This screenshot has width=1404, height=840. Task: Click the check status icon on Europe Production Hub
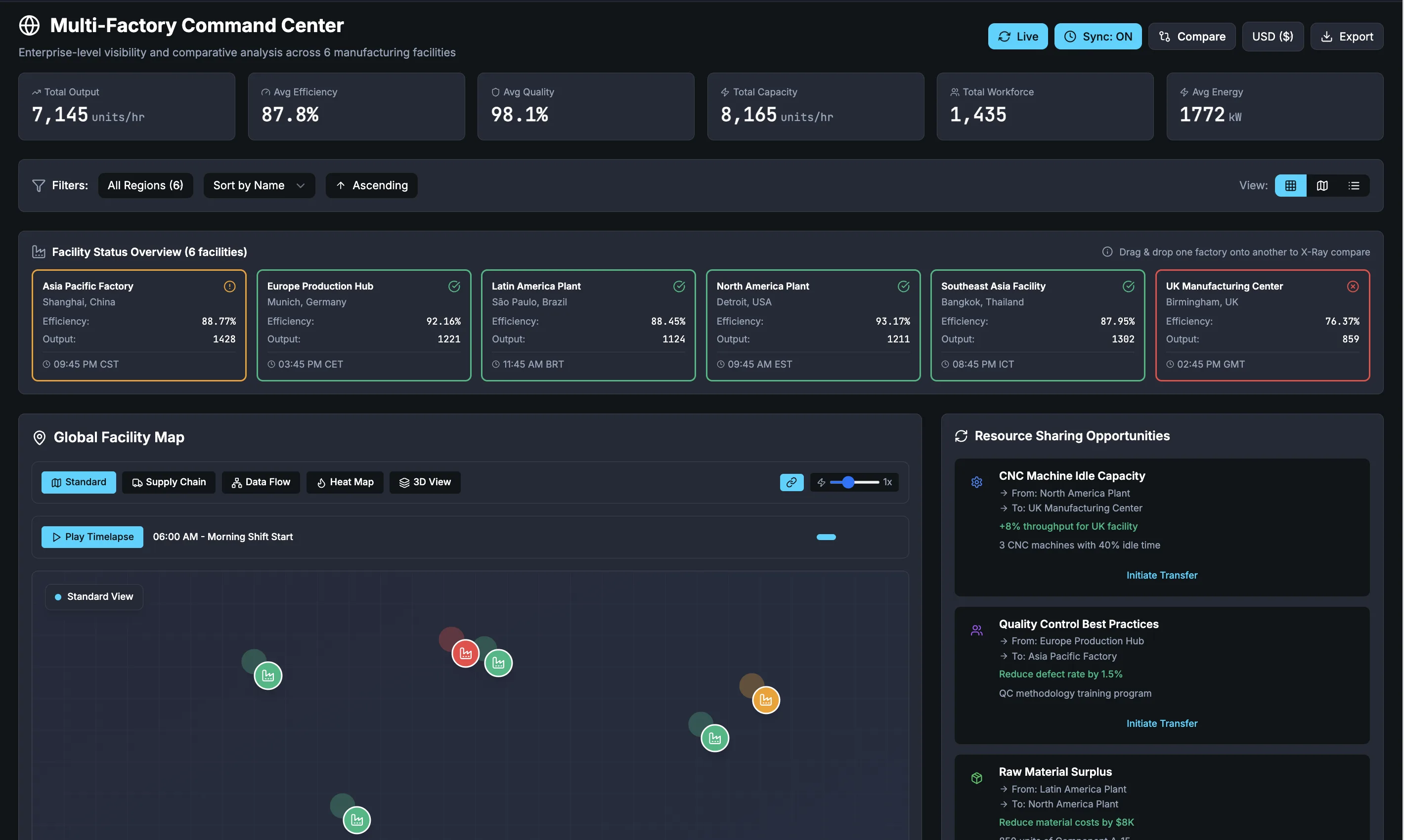click(454, 287)
